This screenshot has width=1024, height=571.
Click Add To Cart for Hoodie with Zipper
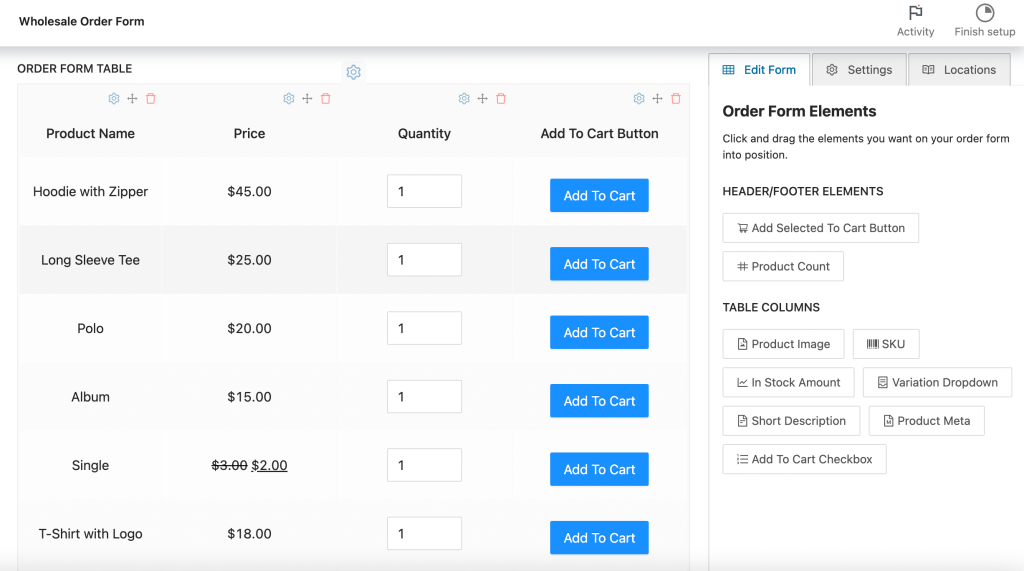599,196
